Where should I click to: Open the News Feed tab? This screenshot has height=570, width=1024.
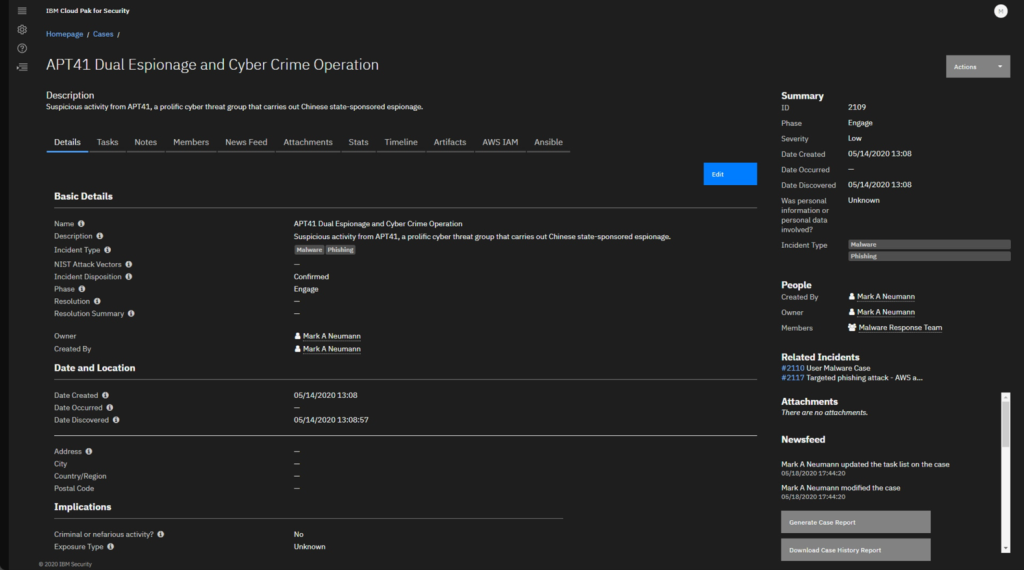246,142
